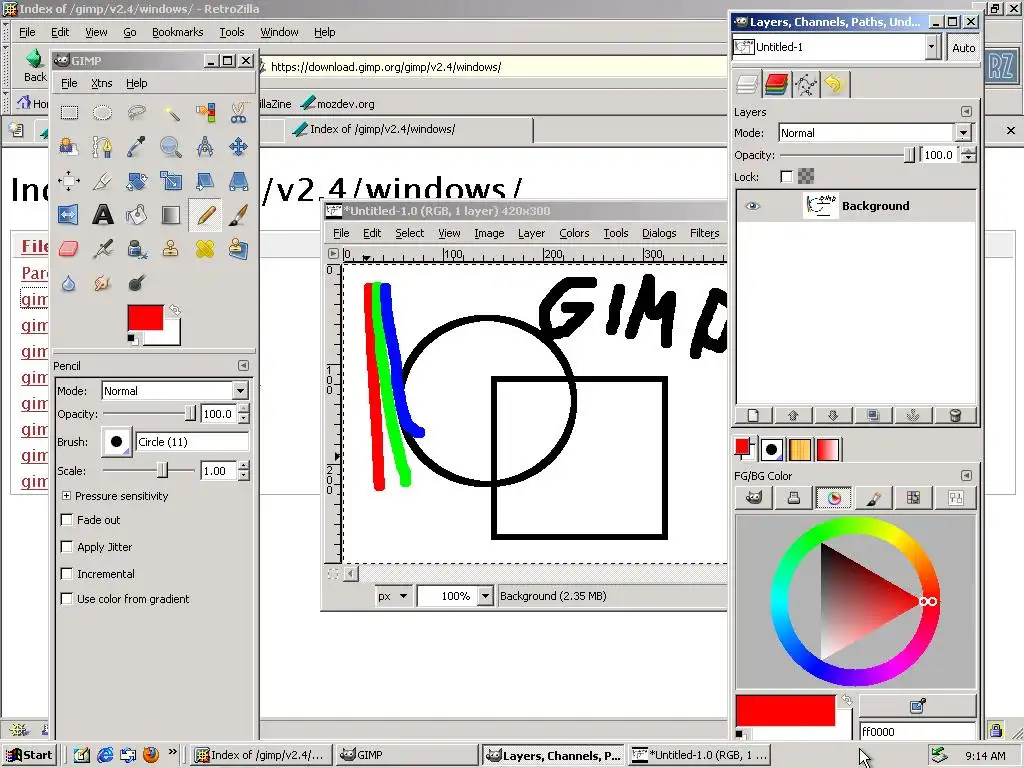This screenshot has width=1024, height=768.
Task: Select the Heal tool
Action: (205, 248)
